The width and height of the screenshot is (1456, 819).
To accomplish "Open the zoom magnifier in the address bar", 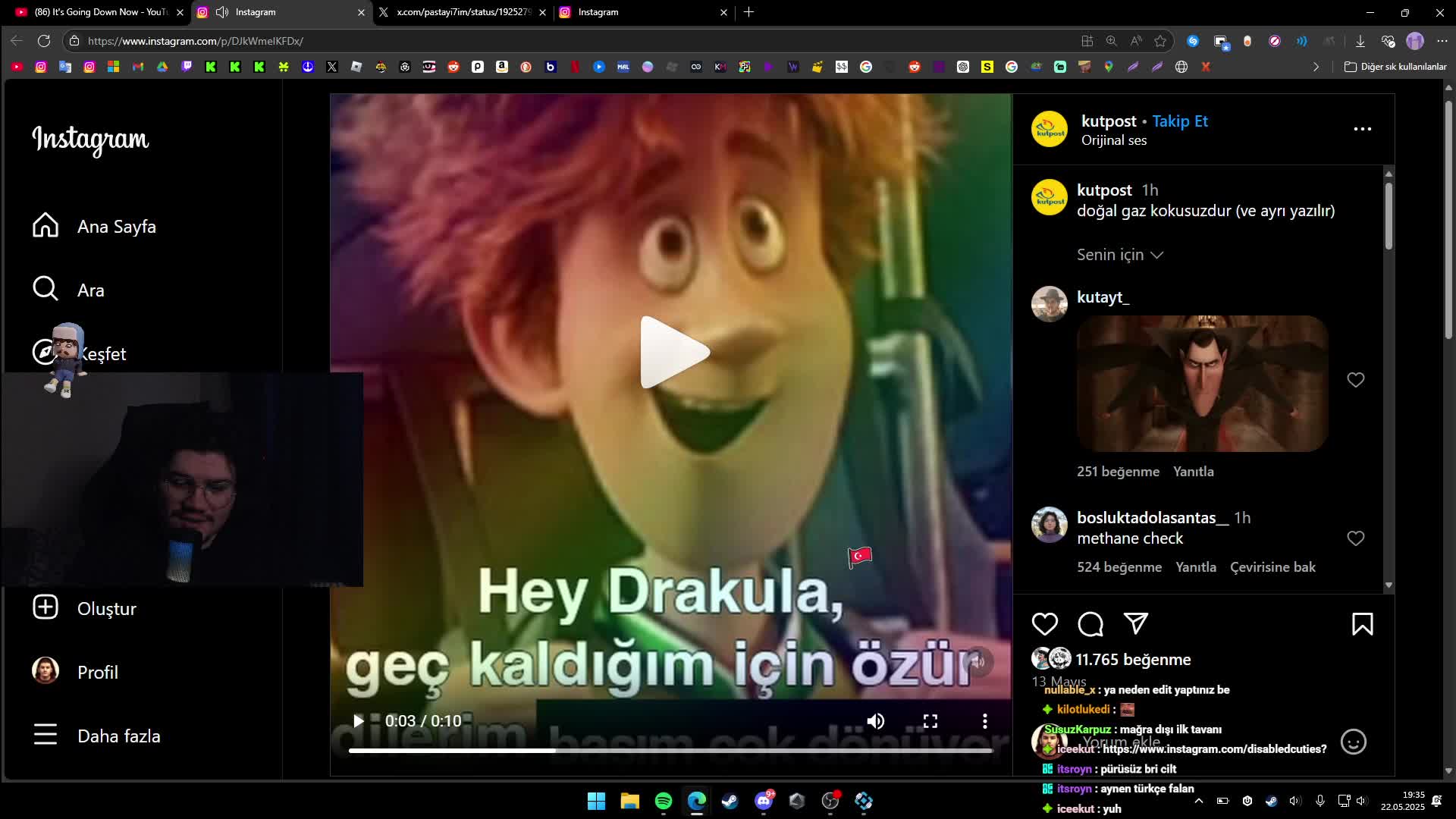I will (1112, 41).
